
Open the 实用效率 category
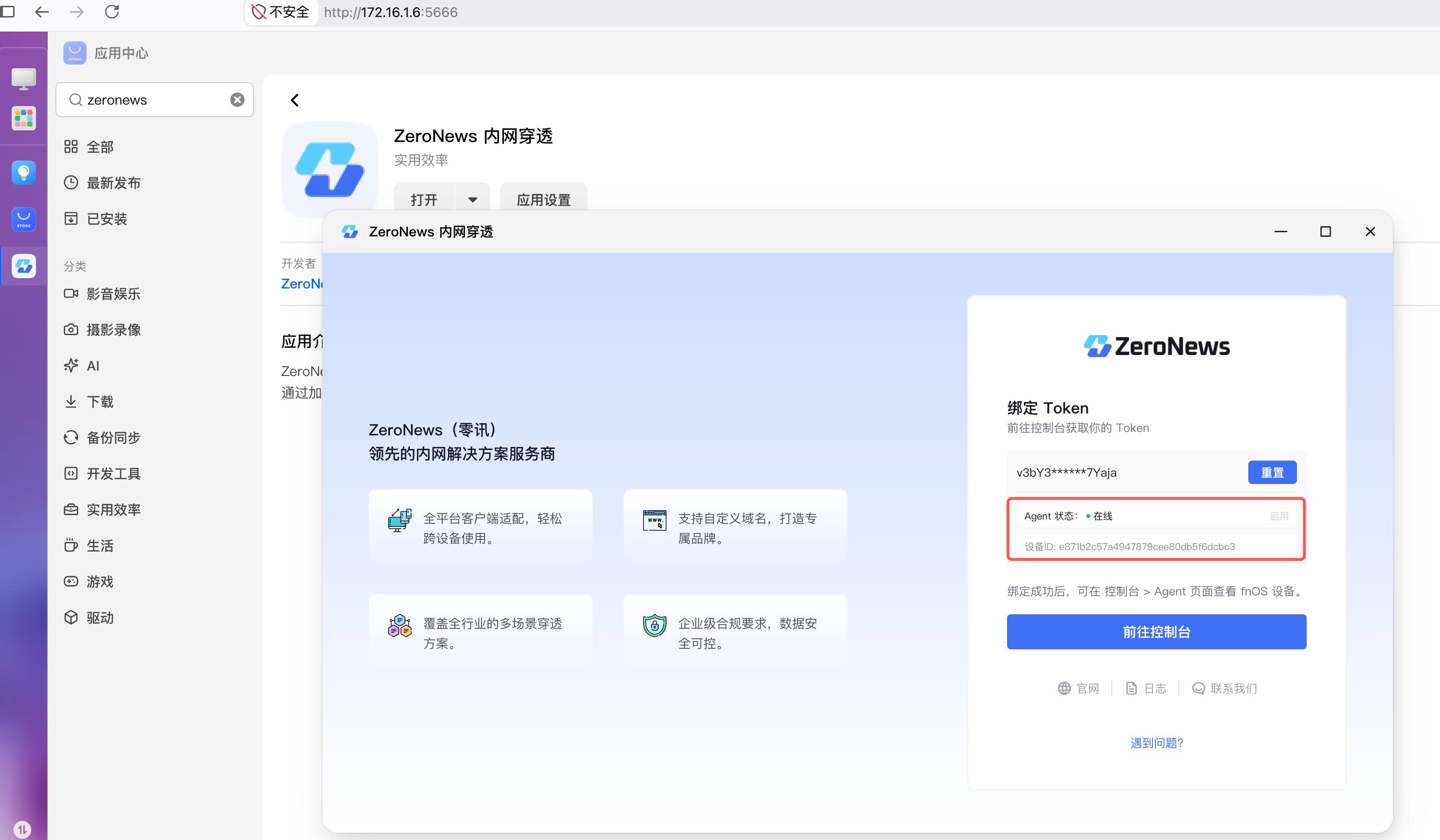102,510
